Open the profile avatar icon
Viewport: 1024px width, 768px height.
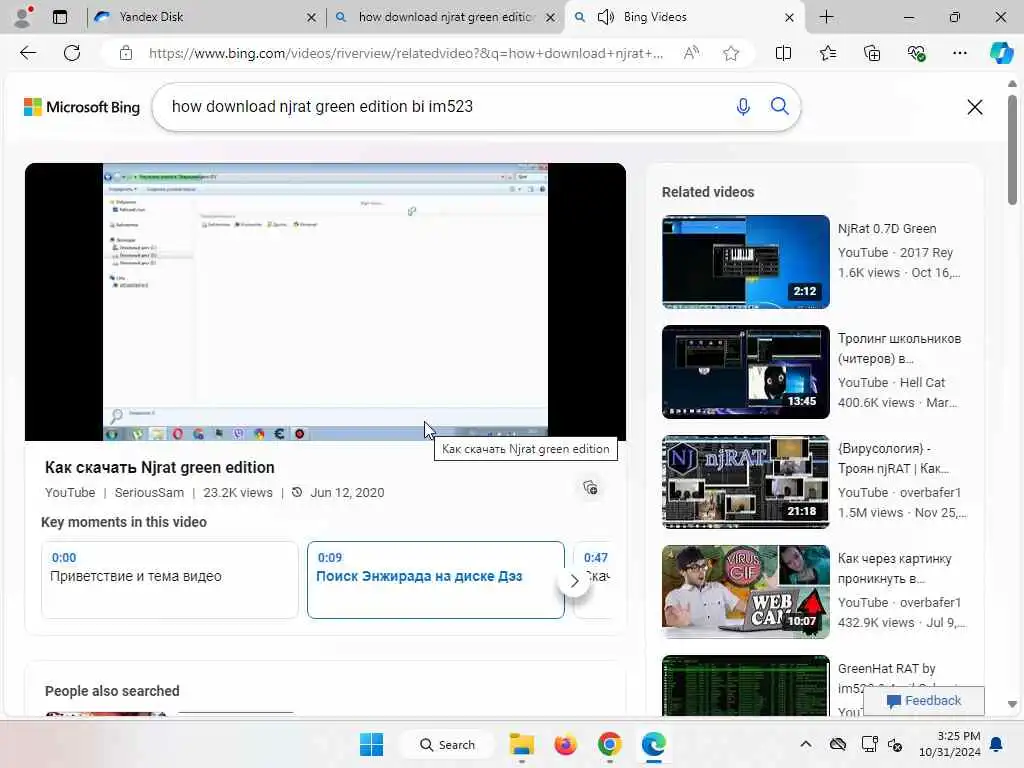[23, 16]
